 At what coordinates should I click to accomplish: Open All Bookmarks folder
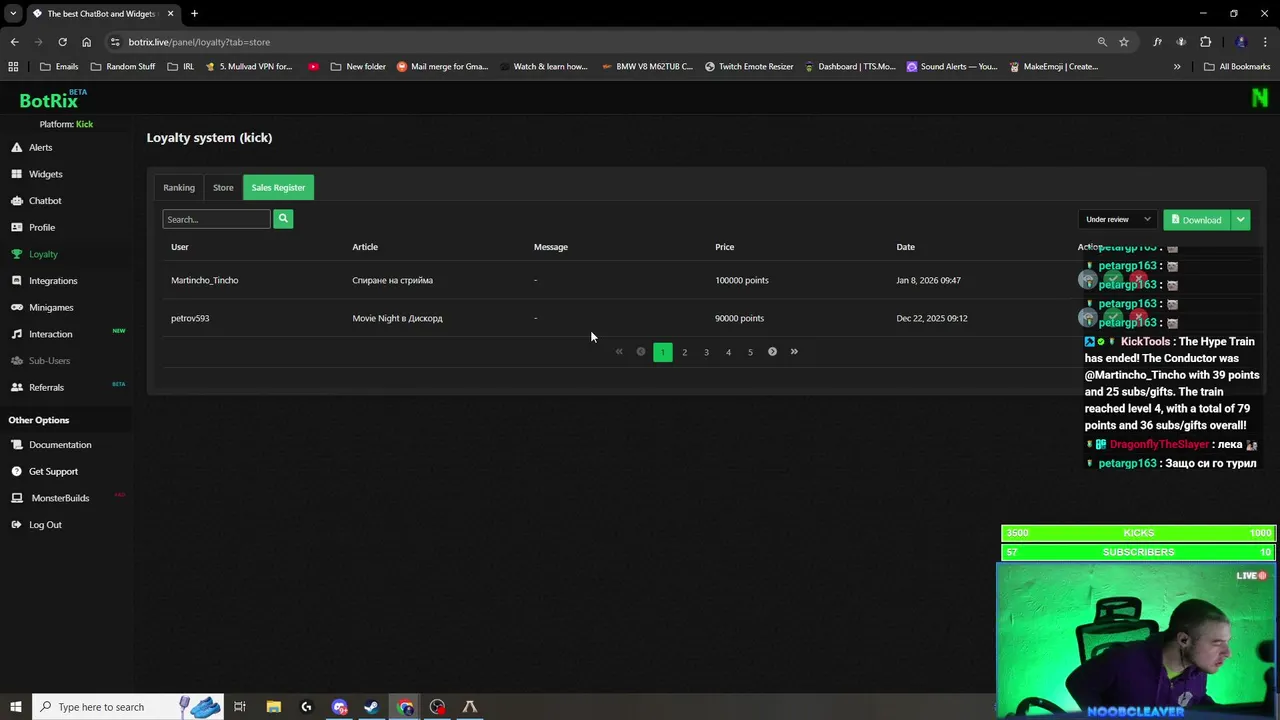[1237, 67]
